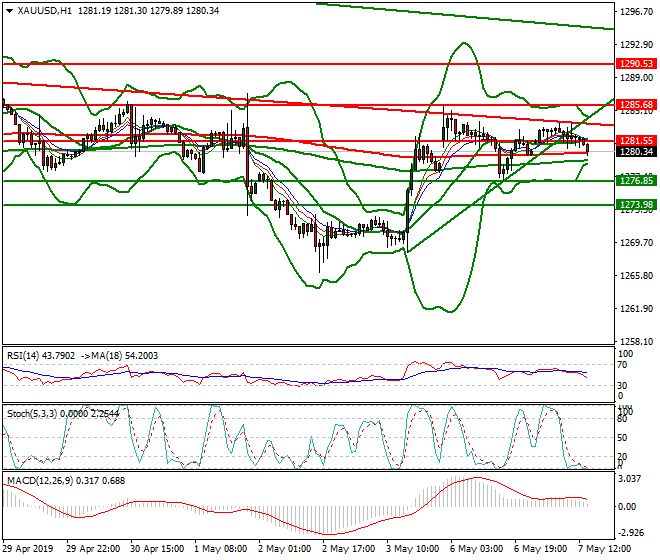The width and height of the screenshot is (660, 560).
Task: Click the 1290.53 red price label
Action: point(636,64)
